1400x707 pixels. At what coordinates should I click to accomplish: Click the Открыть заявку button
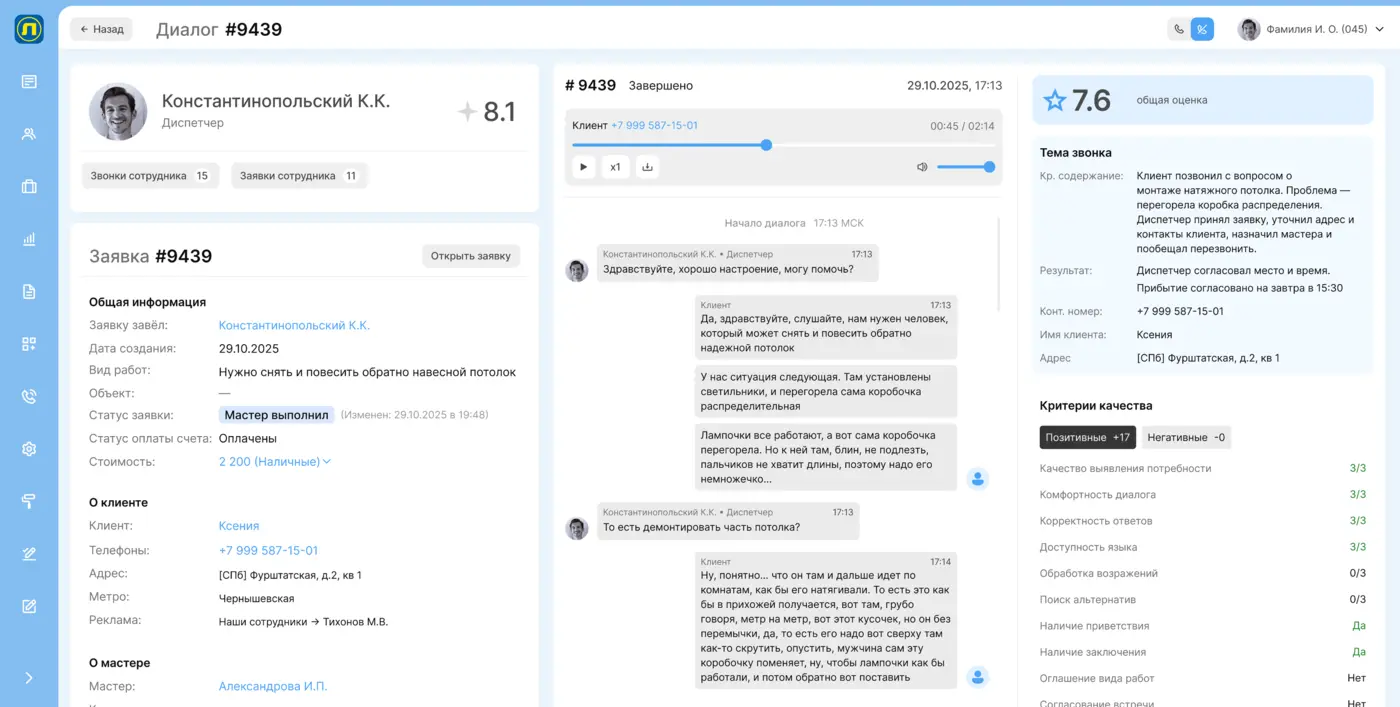pyautogui.click(x=471, y=255)
